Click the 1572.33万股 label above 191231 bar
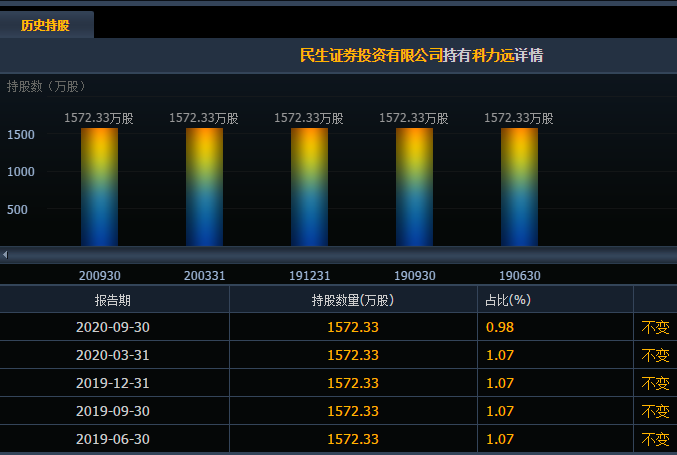This screenshot has height=455, width=677. [309, 118]
